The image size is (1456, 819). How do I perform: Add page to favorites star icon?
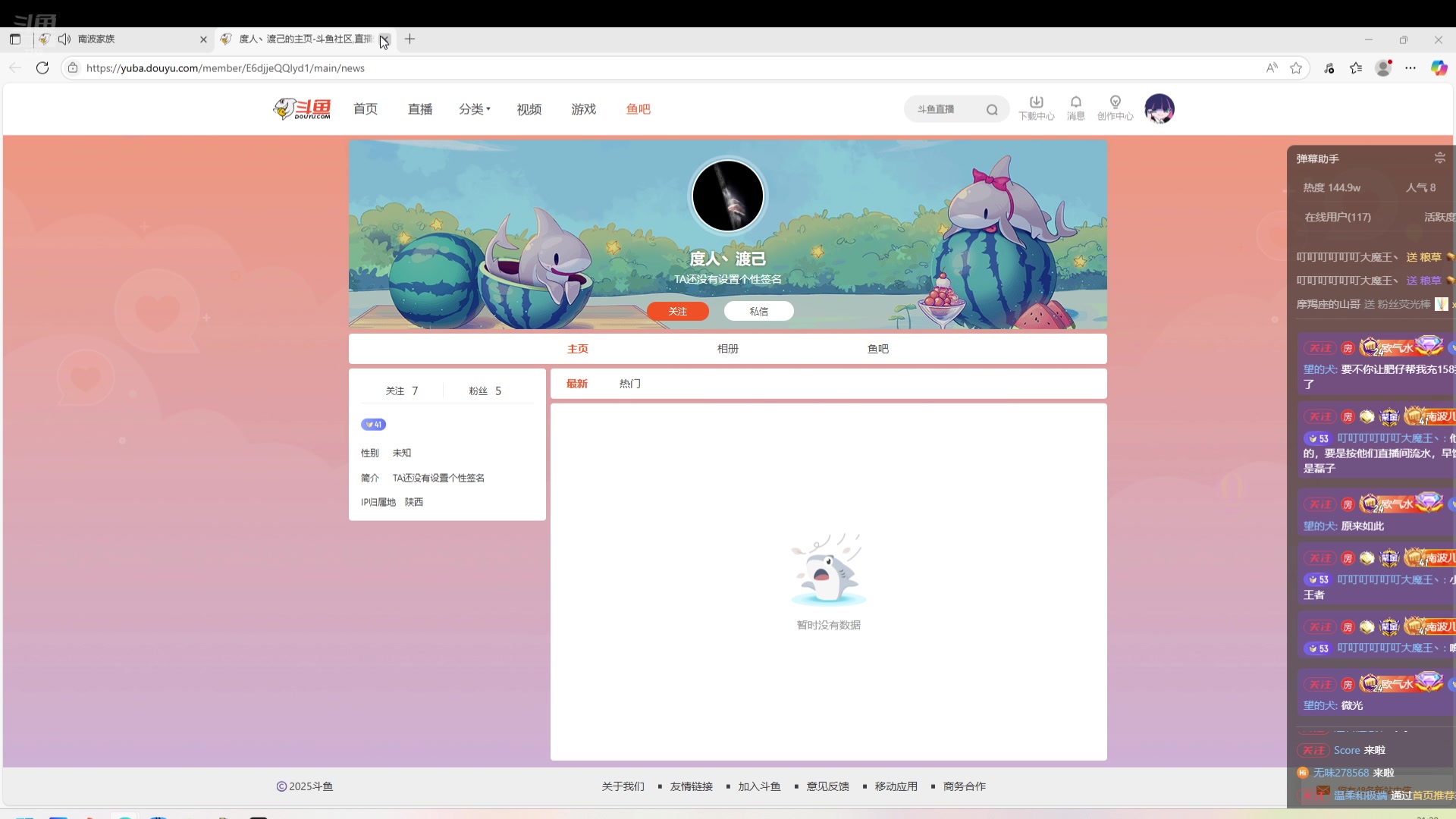1296,67
